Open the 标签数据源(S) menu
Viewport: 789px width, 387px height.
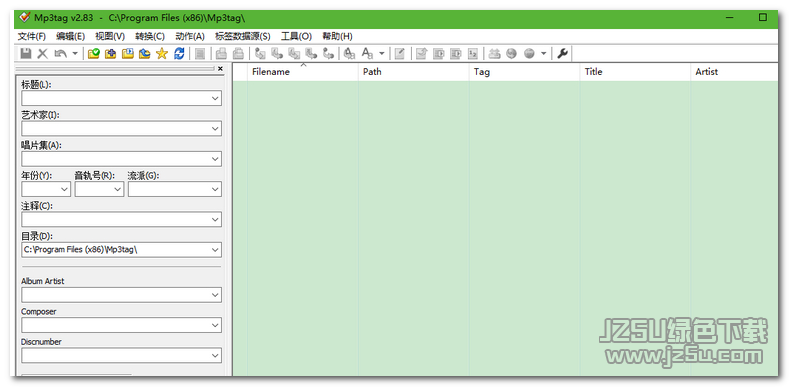(x=243, y=36)
